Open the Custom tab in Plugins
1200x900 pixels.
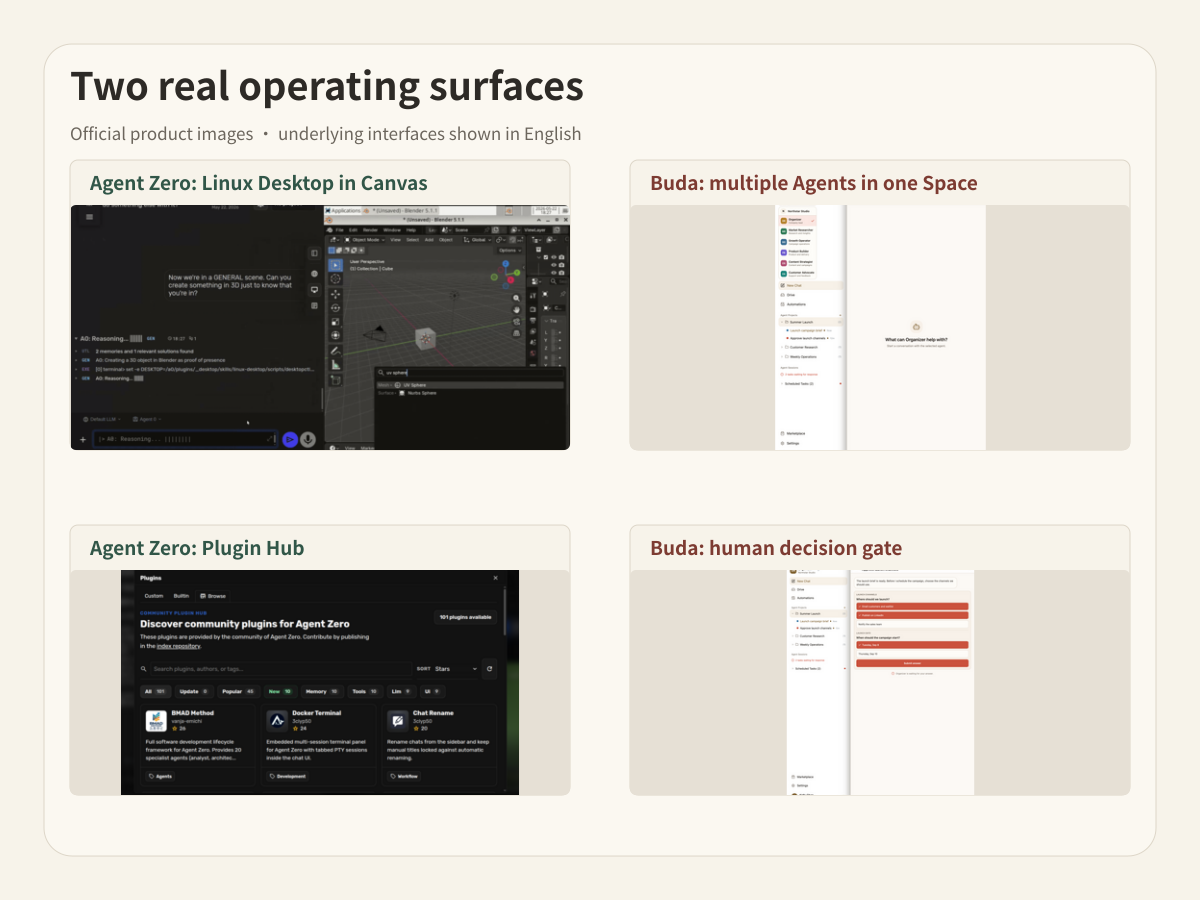click(154, 596)
